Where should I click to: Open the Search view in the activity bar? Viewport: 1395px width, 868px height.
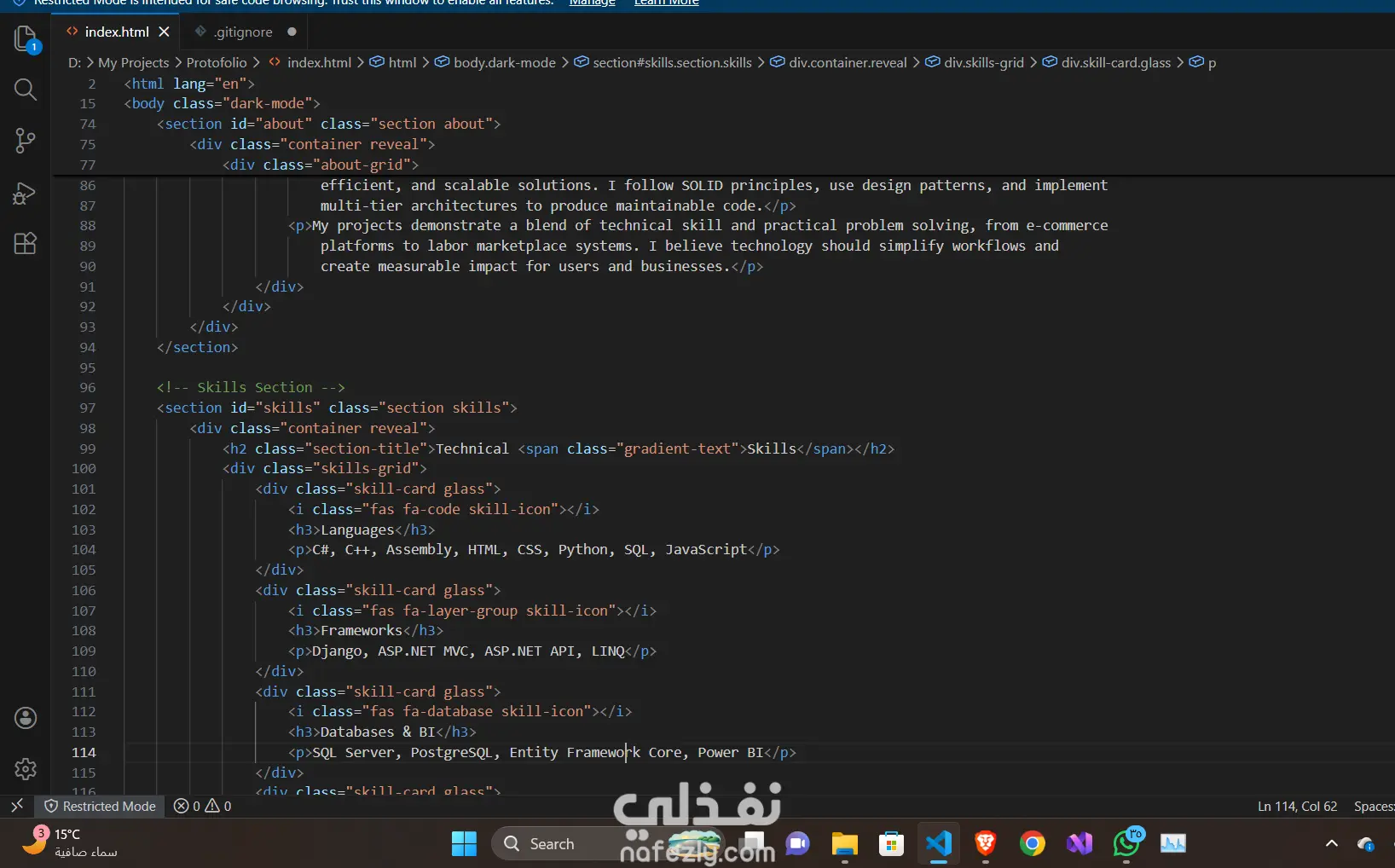pyautogui.click(x=26, y=90)
